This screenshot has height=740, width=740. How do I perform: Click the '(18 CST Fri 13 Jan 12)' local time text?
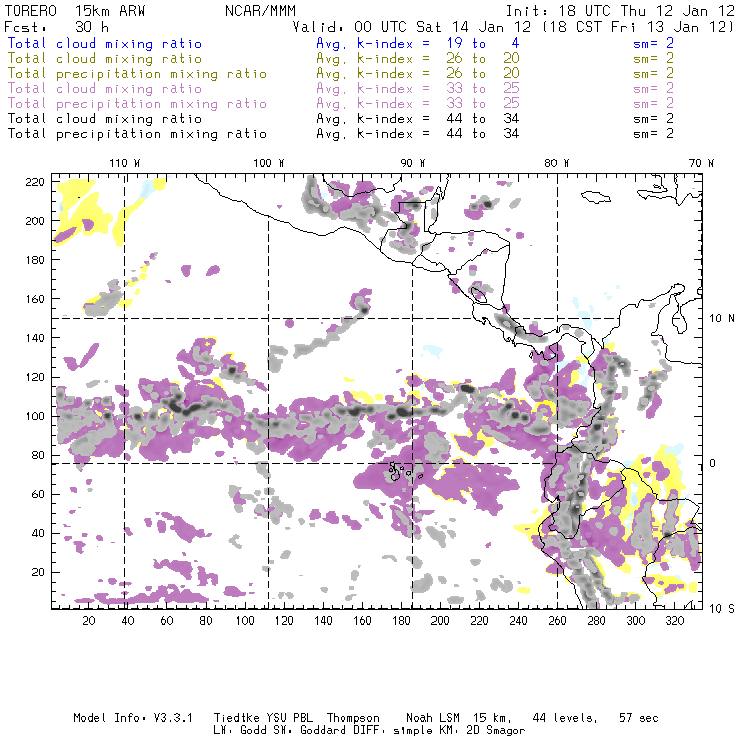638,27
